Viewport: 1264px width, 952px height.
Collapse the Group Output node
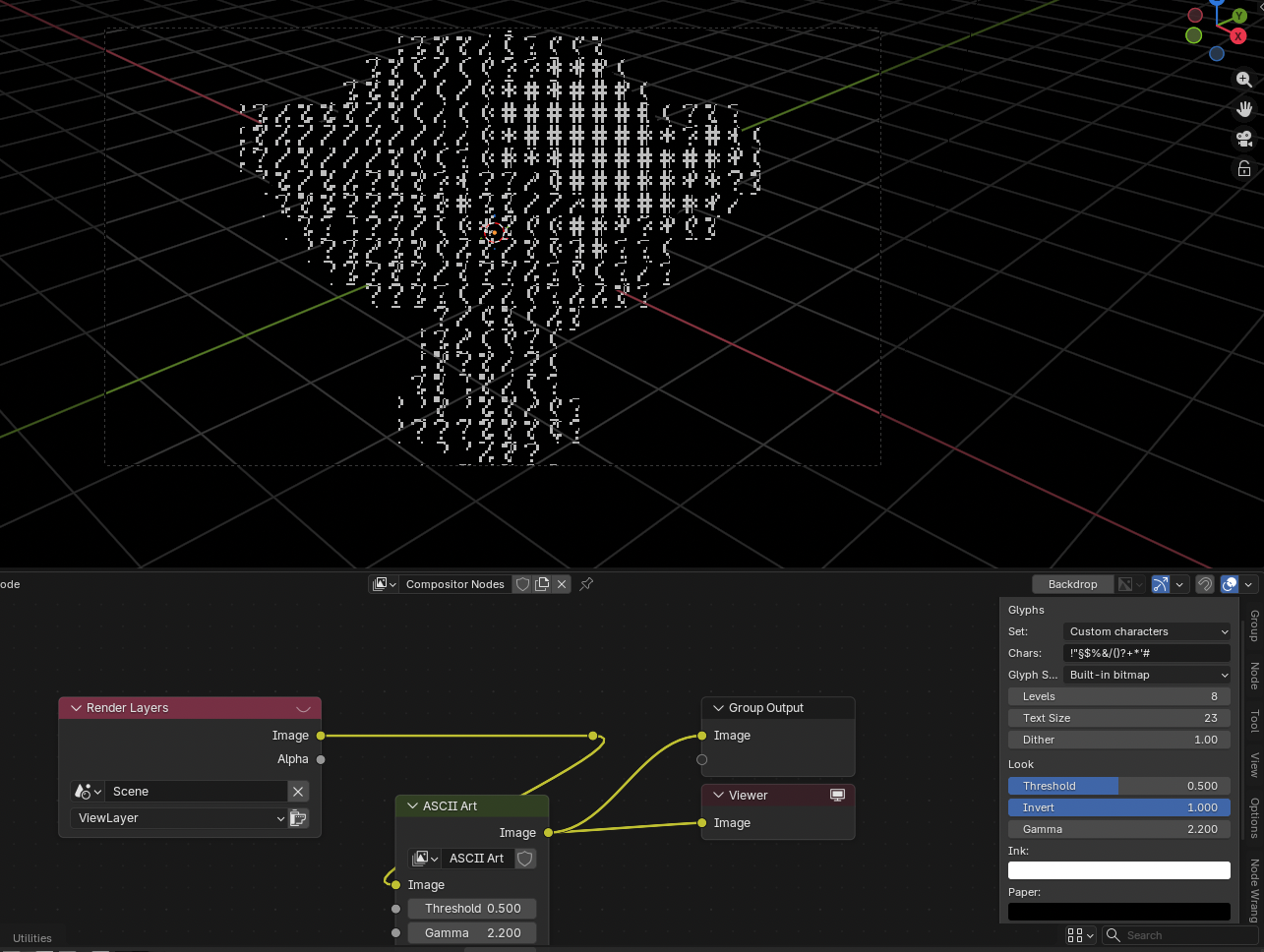click(x=718, y=708)
